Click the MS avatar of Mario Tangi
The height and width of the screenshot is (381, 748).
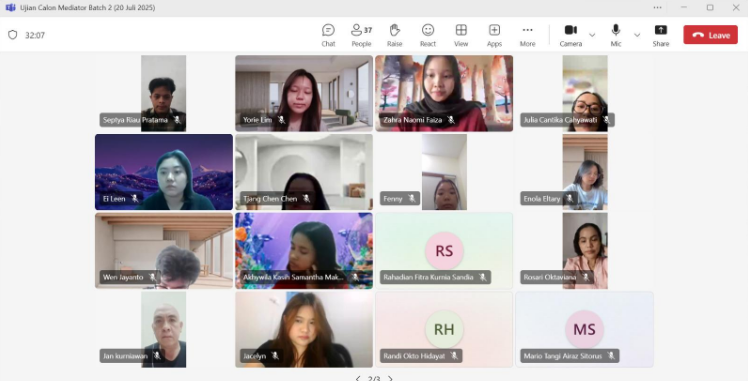pyautogui.click(x=584, y=329)
